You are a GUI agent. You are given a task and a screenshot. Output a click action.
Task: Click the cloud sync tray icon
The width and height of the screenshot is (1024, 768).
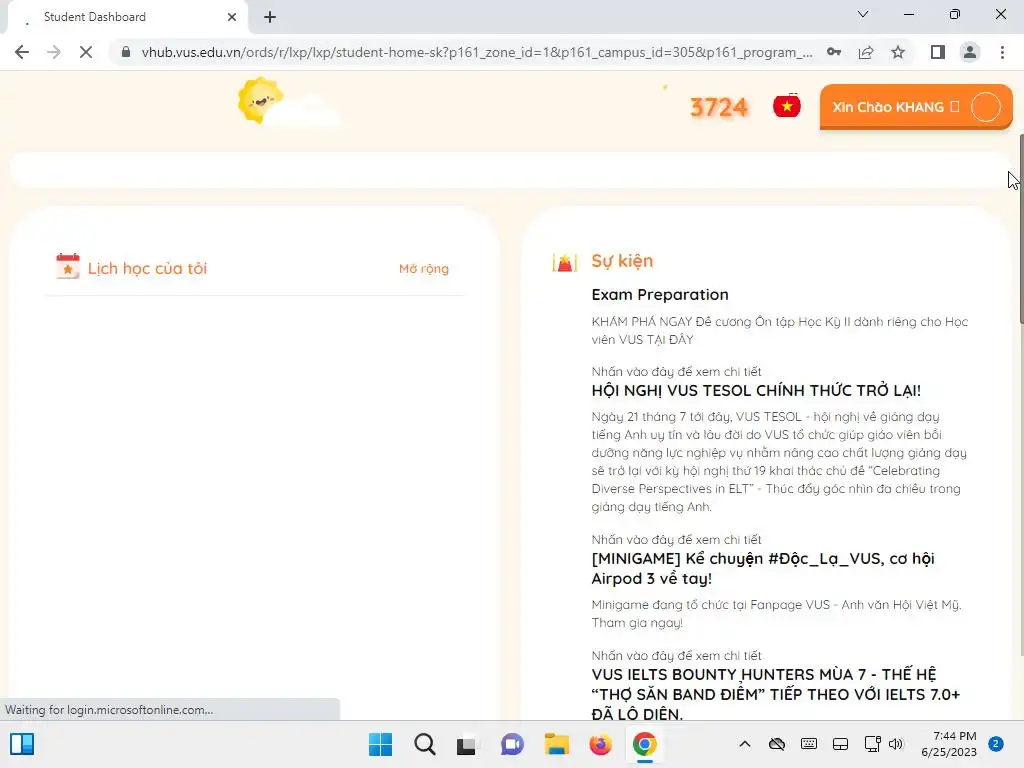click(776, 744)
